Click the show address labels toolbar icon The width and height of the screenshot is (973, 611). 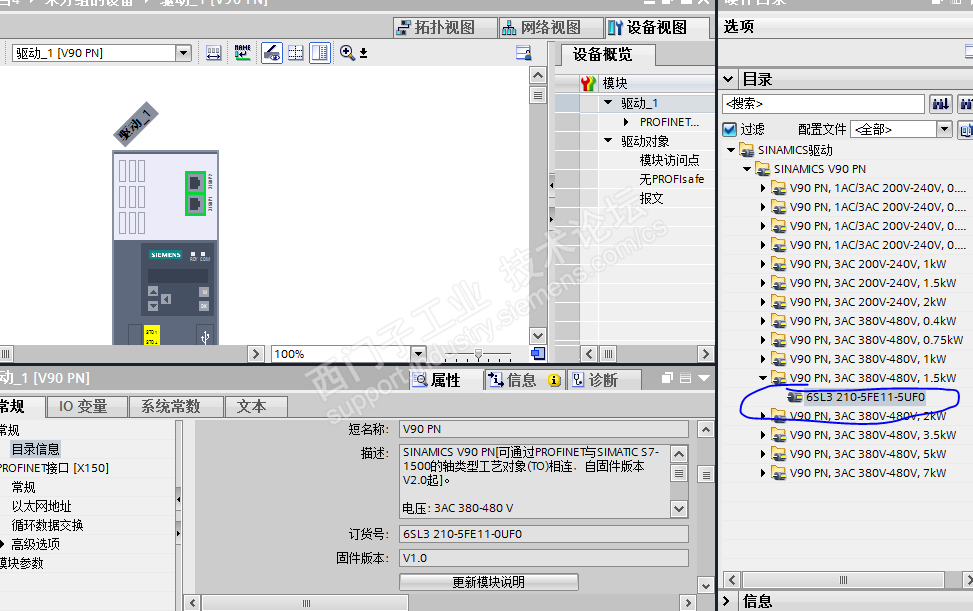[213, 53]
